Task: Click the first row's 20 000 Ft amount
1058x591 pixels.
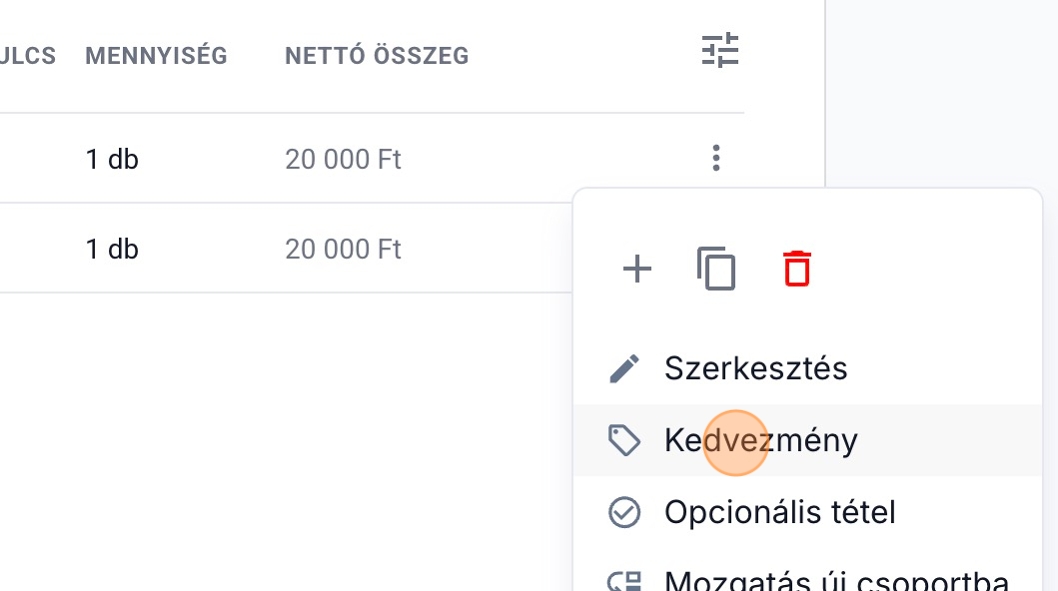Action: [343, 159]
